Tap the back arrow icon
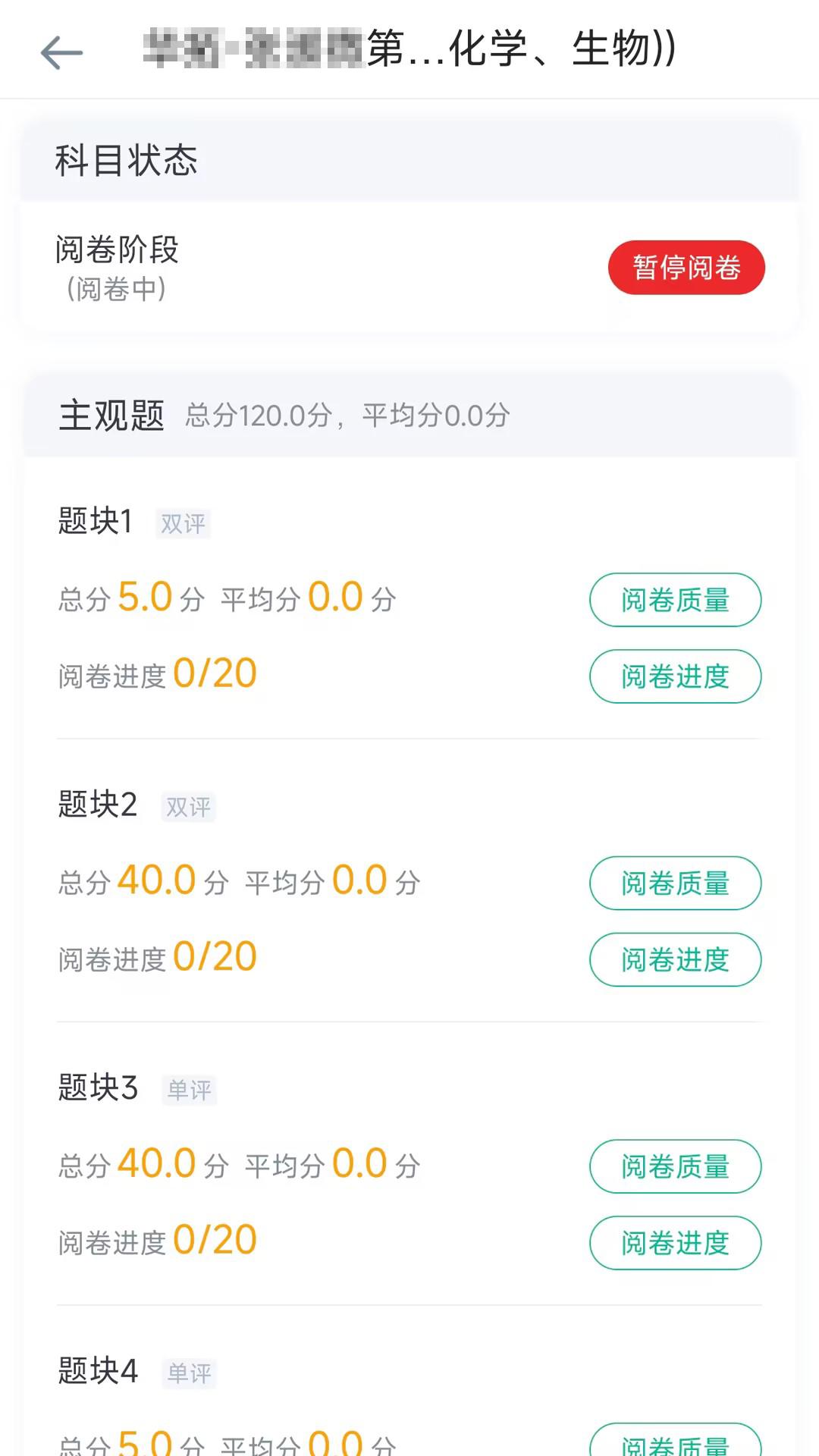This screenshot has height=1456, width=819. (61, 52)
